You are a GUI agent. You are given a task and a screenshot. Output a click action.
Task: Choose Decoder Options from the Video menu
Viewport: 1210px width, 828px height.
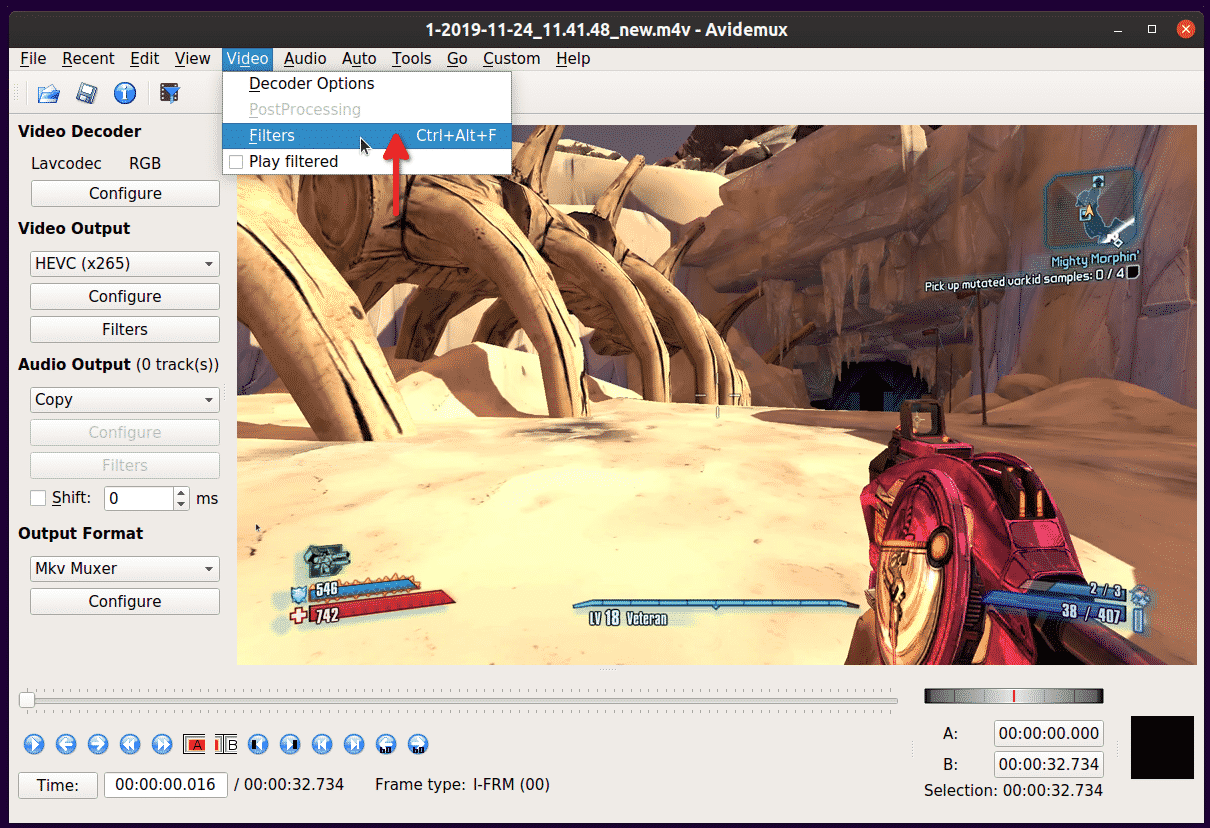point(311,84)
